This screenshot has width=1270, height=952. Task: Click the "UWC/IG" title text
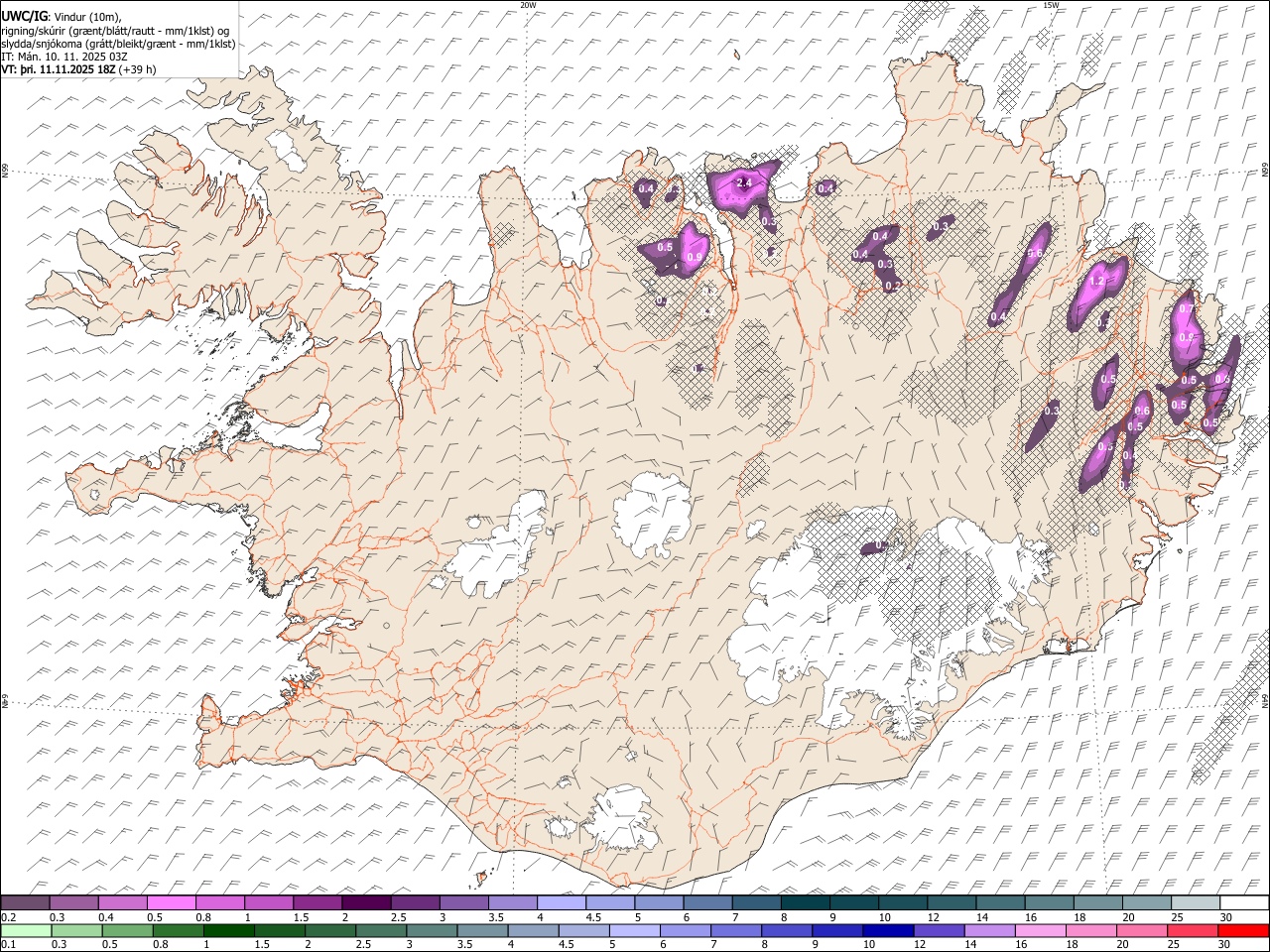click(24, 16)
